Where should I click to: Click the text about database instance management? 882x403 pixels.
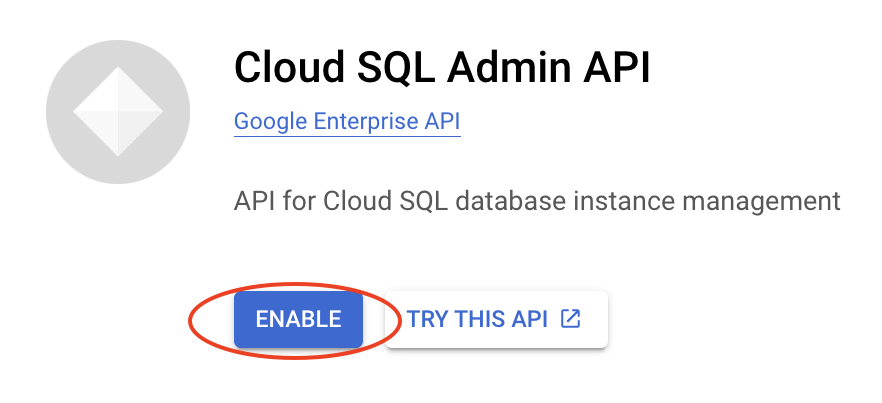click(537, 201)
